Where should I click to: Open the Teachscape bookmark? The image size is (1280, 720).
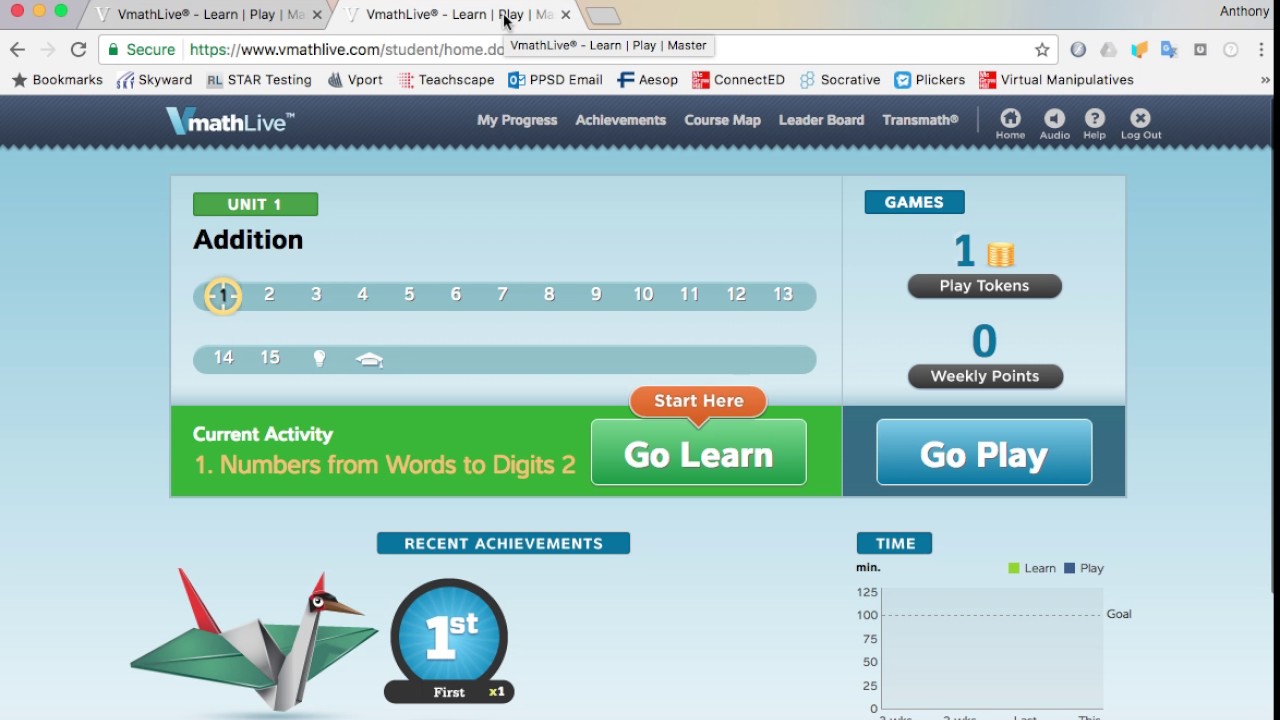tap(446, 80)
